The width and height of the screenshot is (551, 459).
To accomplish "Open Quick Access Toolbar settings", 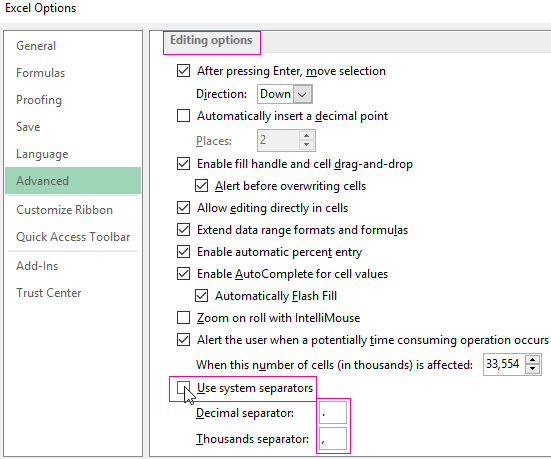I will click(73, 237).
